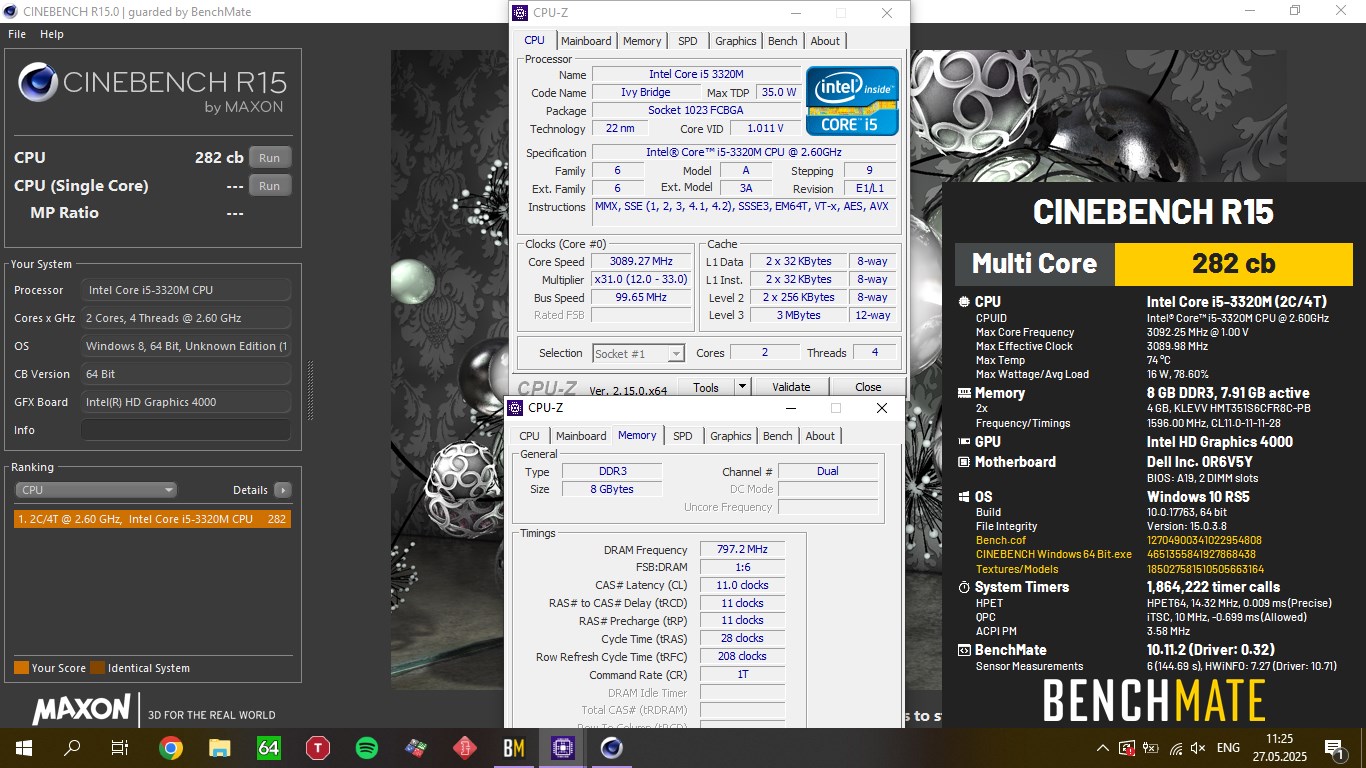The height and width of the screenshot is (768, 1366).
Task: Open the Action Center notification icon
Action: click(x=1333, y=748)
